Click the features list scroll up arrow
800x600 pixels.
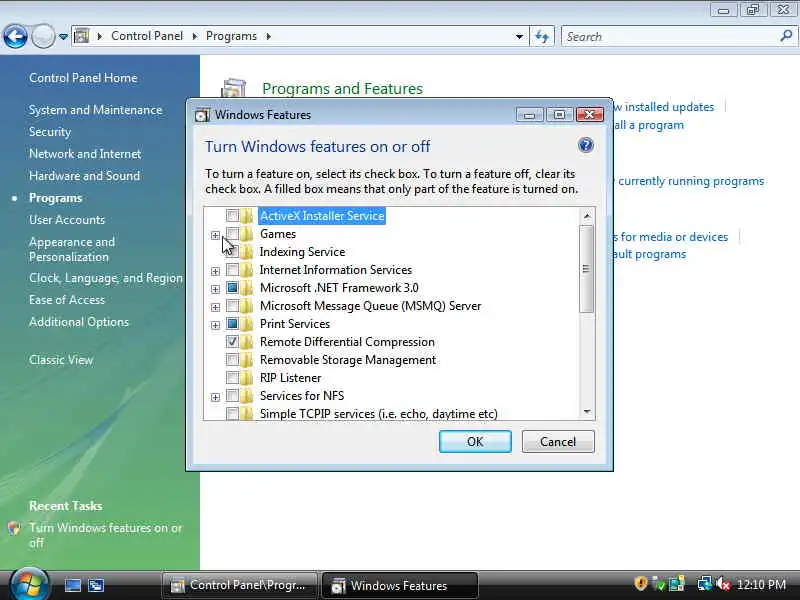tap(587, 216)
